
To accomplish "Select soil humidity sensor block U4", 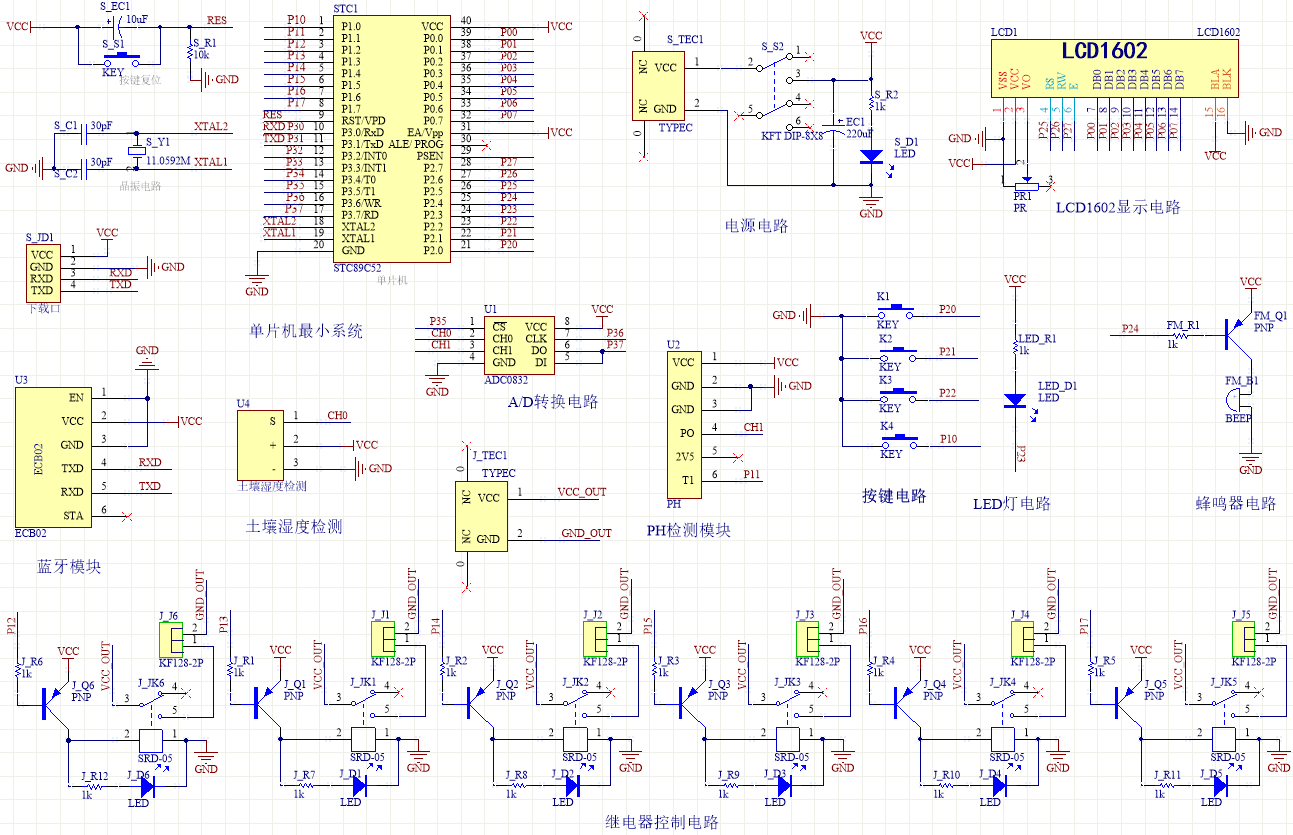I will point(259,444).
